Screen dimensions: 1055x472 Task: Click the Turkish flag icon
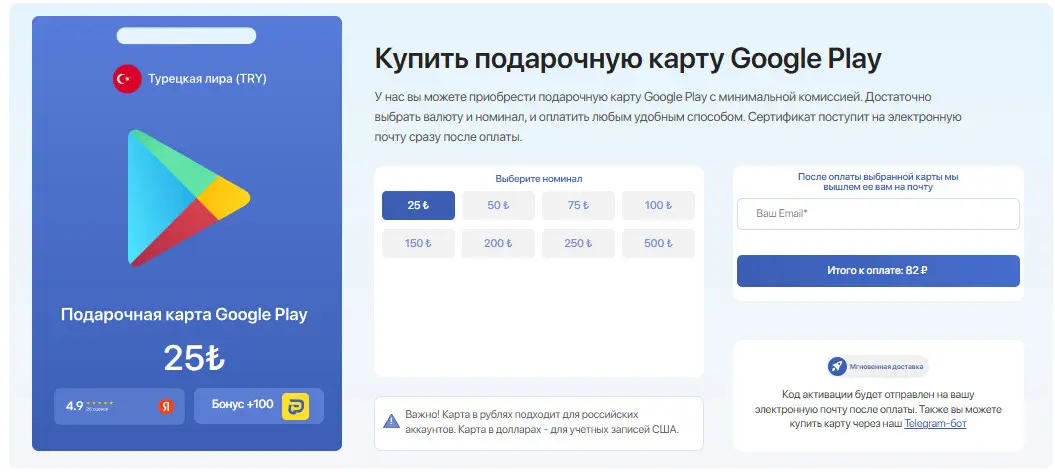[x=127, y=78]
